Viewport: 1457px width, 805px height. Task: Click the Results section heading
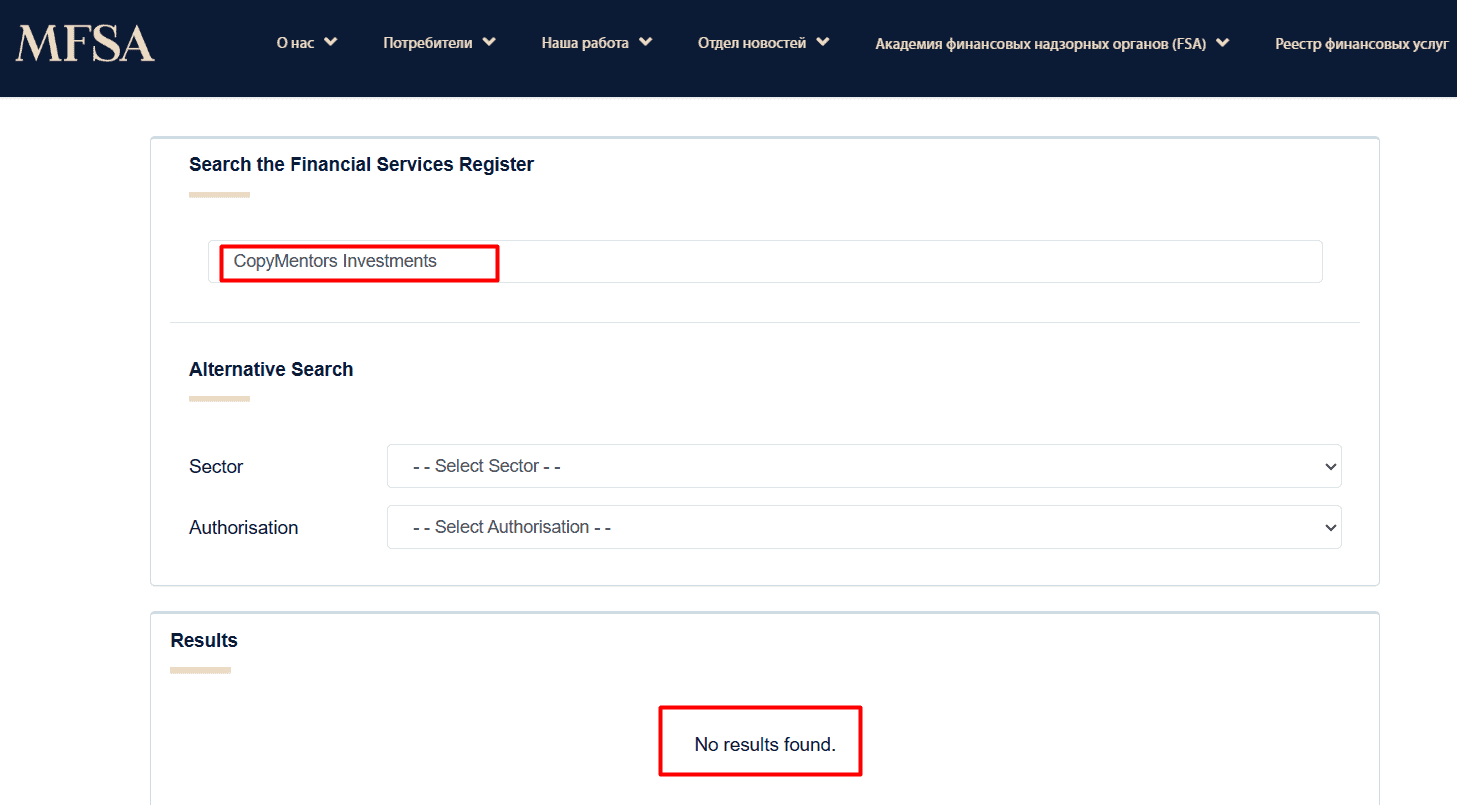[204, 640]
